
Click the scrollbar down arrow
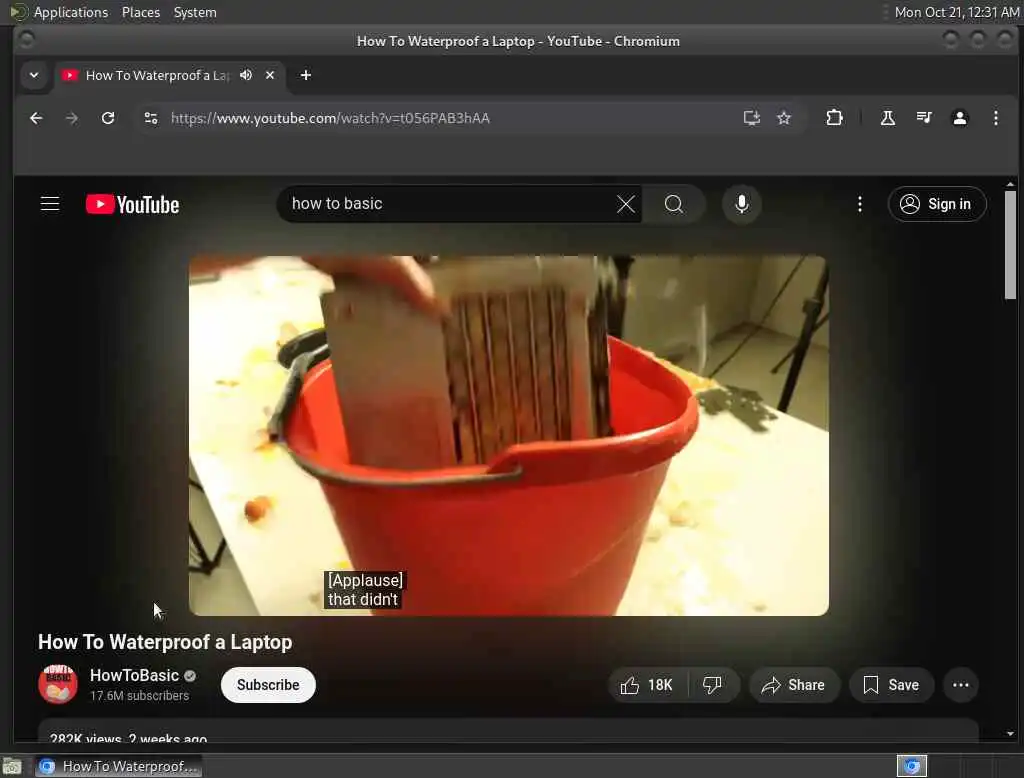1010,734
